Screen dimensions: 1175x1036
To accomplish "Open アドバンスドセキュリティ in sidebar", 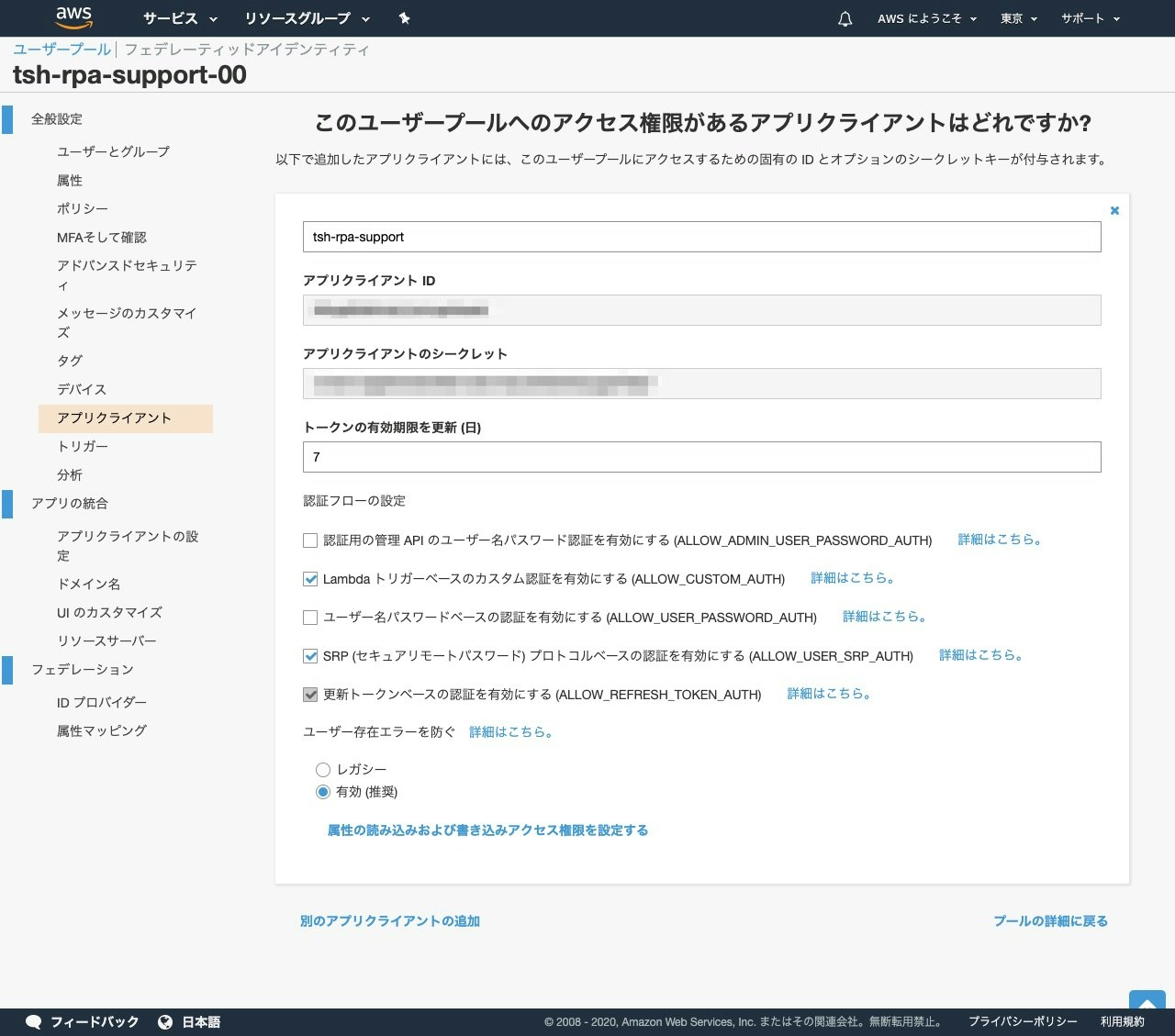I will click(x=127, y=275).
